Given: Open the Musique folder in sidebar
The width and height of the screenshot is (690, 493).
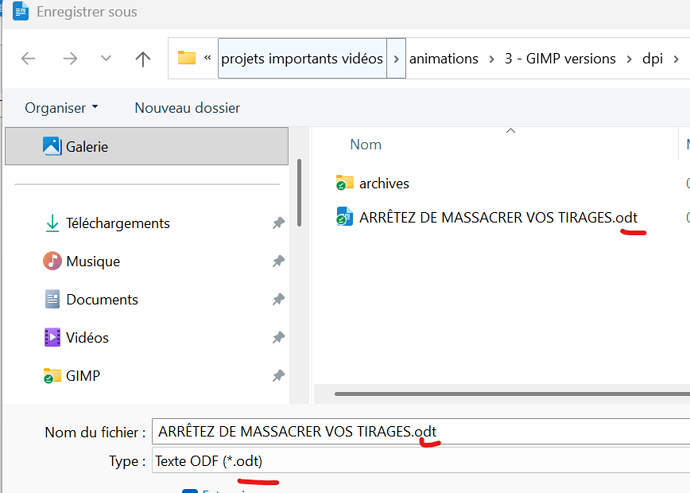Looking at the screenshot, I should (92, 261).
